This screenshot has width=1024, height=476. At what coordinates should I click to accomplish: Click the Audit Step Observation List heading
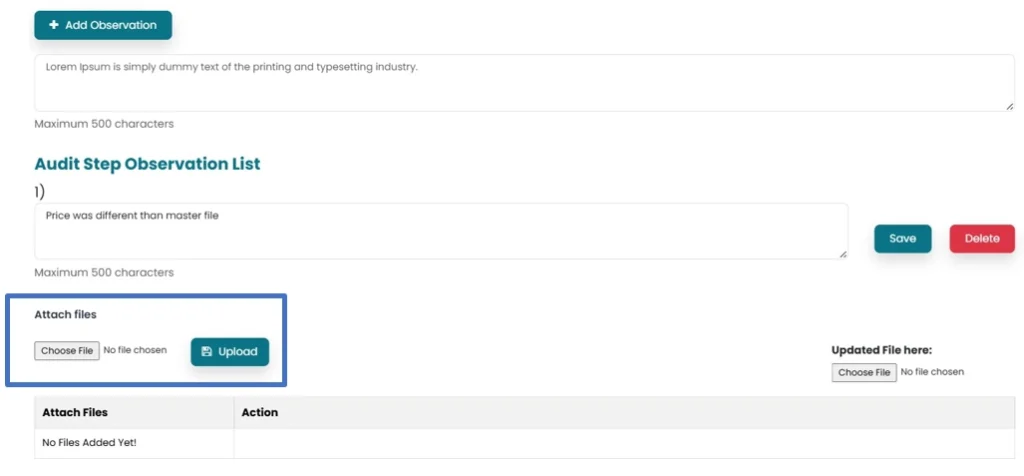147,164
